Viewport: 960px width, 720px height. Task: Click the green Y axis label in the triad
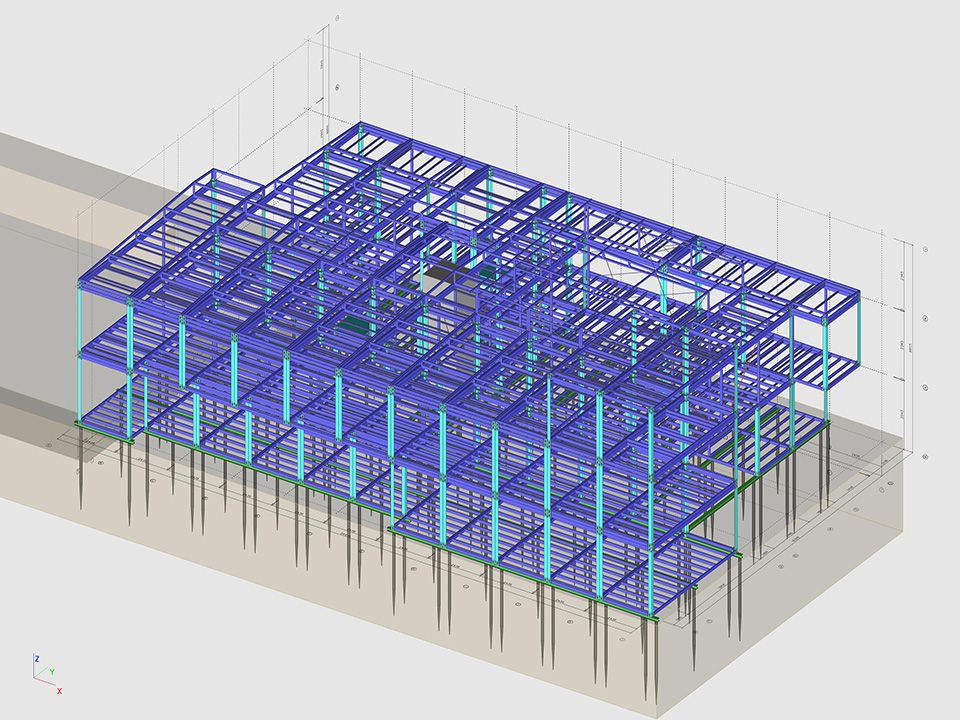tap(52, 673)
